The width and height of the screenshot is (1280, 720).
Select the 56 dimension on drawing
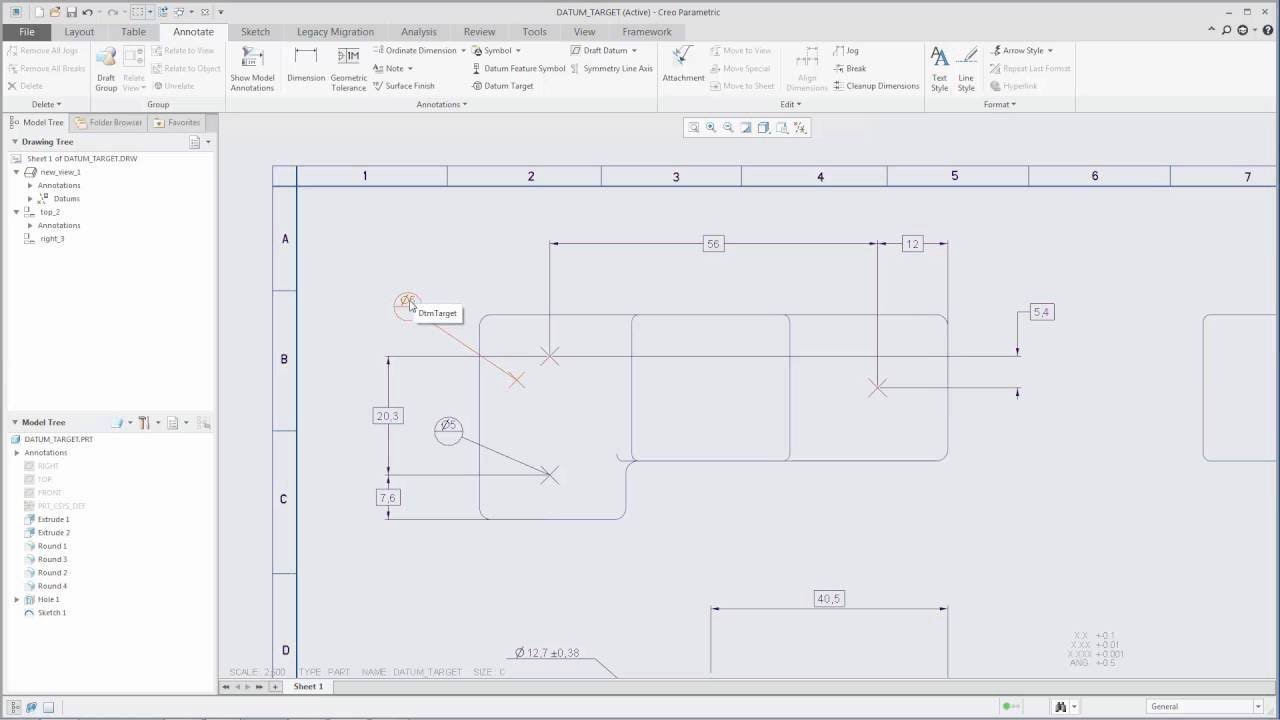[x=713, y=244]
